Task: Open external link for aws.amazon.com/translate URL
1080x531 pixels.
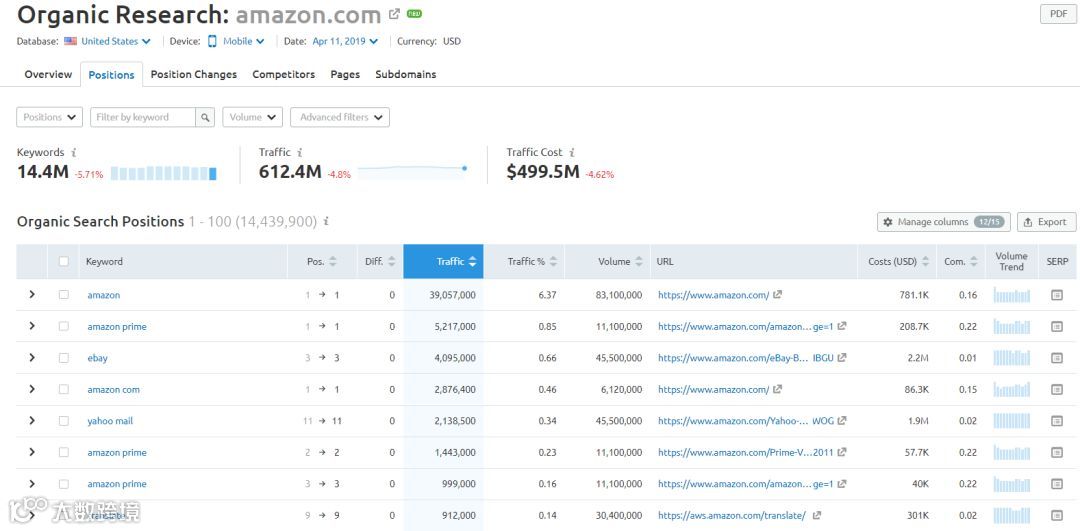Action: 817,516
